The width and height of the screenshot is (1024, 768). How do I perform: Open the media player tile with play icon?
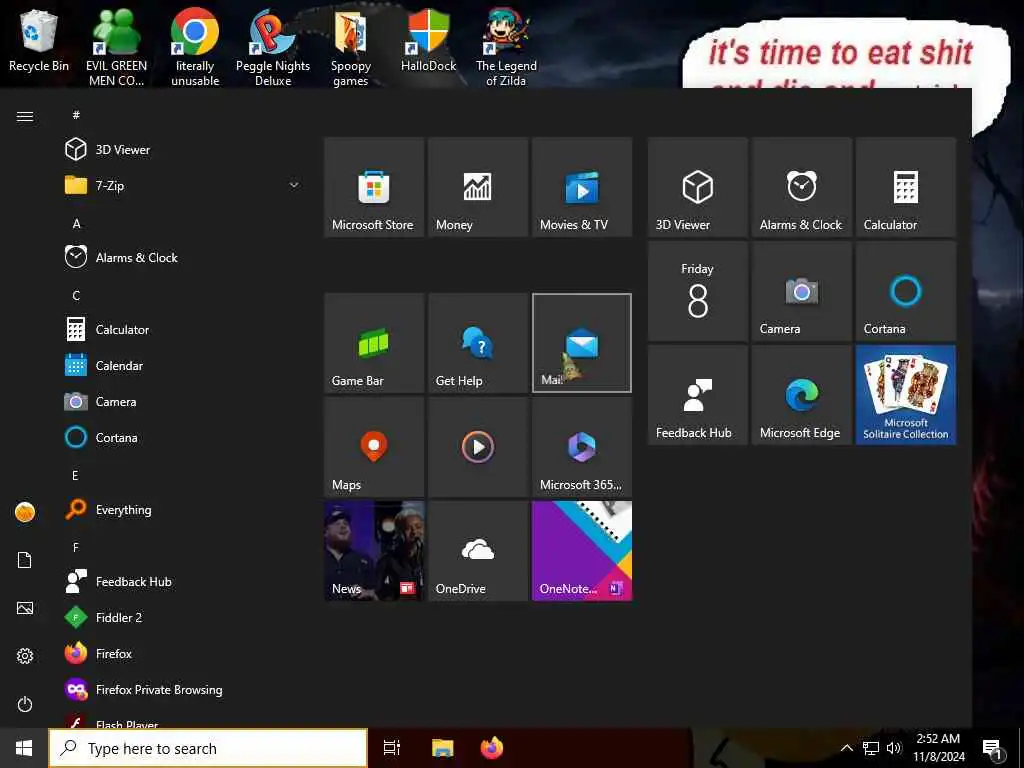478,447
